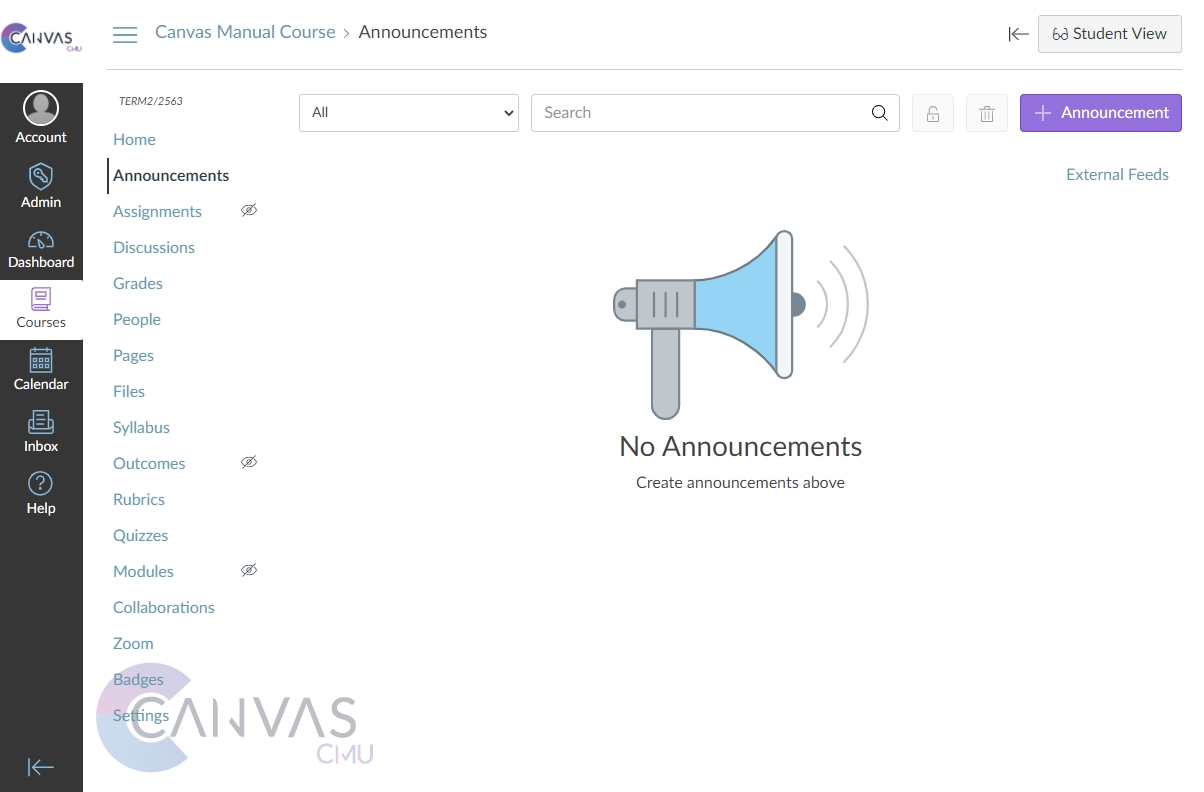Click the Canvas CMU logo at top left

41,39
